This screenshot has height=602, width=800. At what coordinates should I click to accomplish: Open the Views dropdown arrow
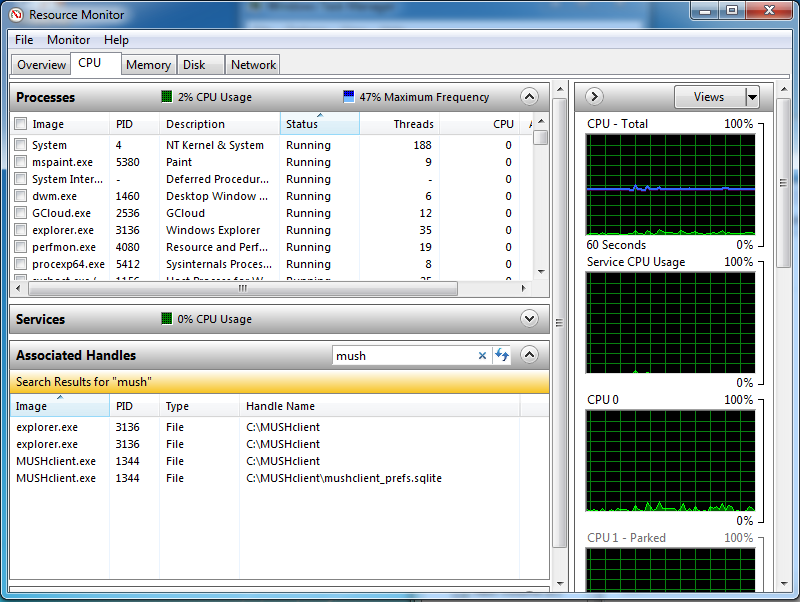point(752,97)
